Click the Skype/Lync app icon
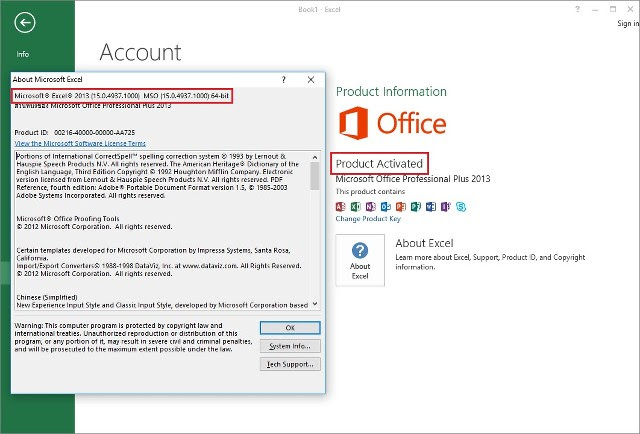Screen dimensions: 640x434 pyautogui.click(x=461, y=207)
